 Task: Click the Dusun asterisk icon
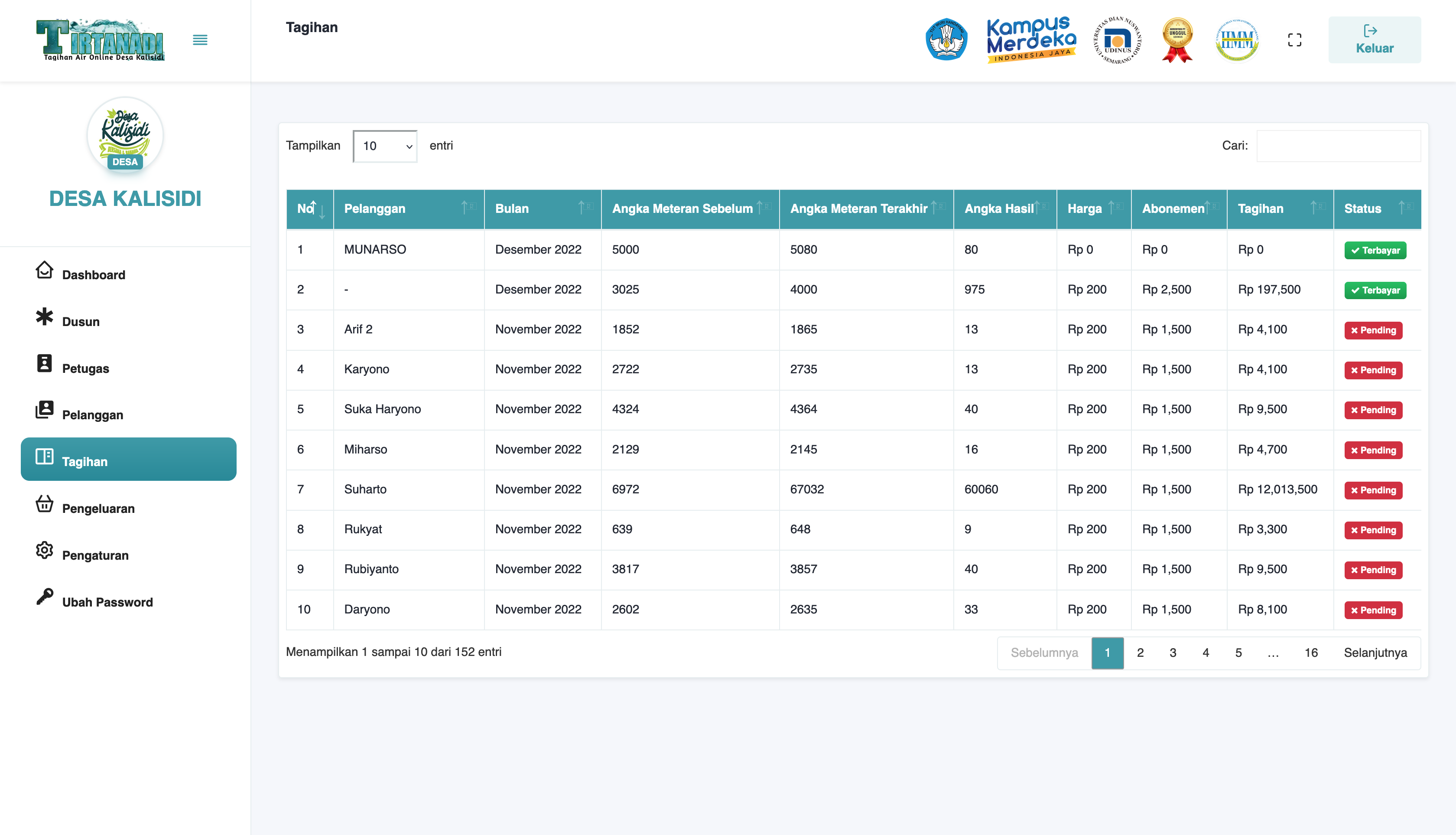point(44,316)
